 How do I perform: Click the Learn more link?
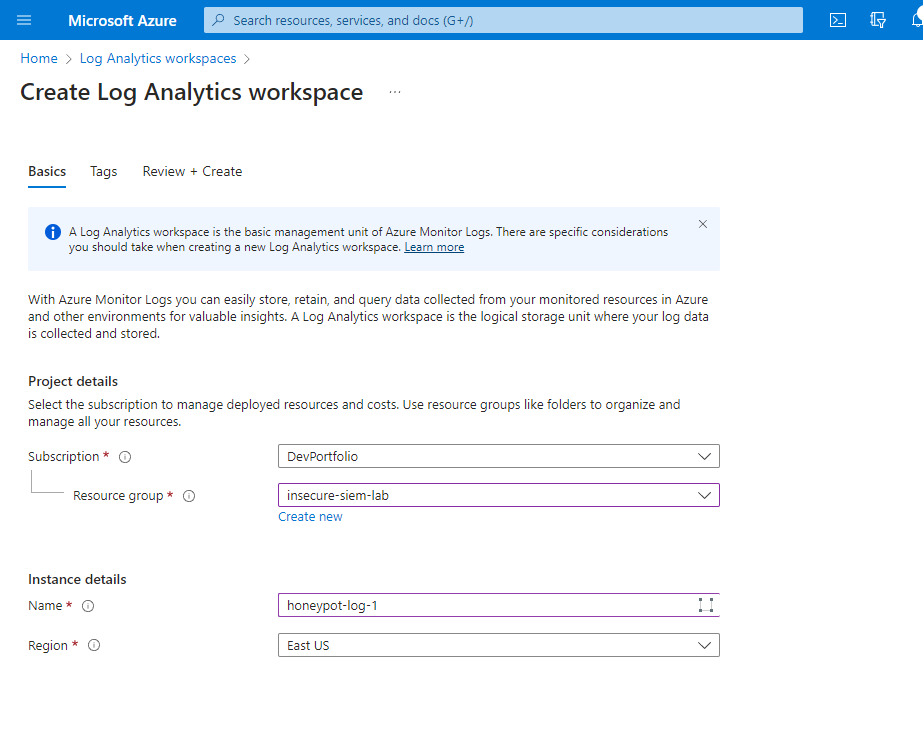pyautogui.click(x=434, y=246)
